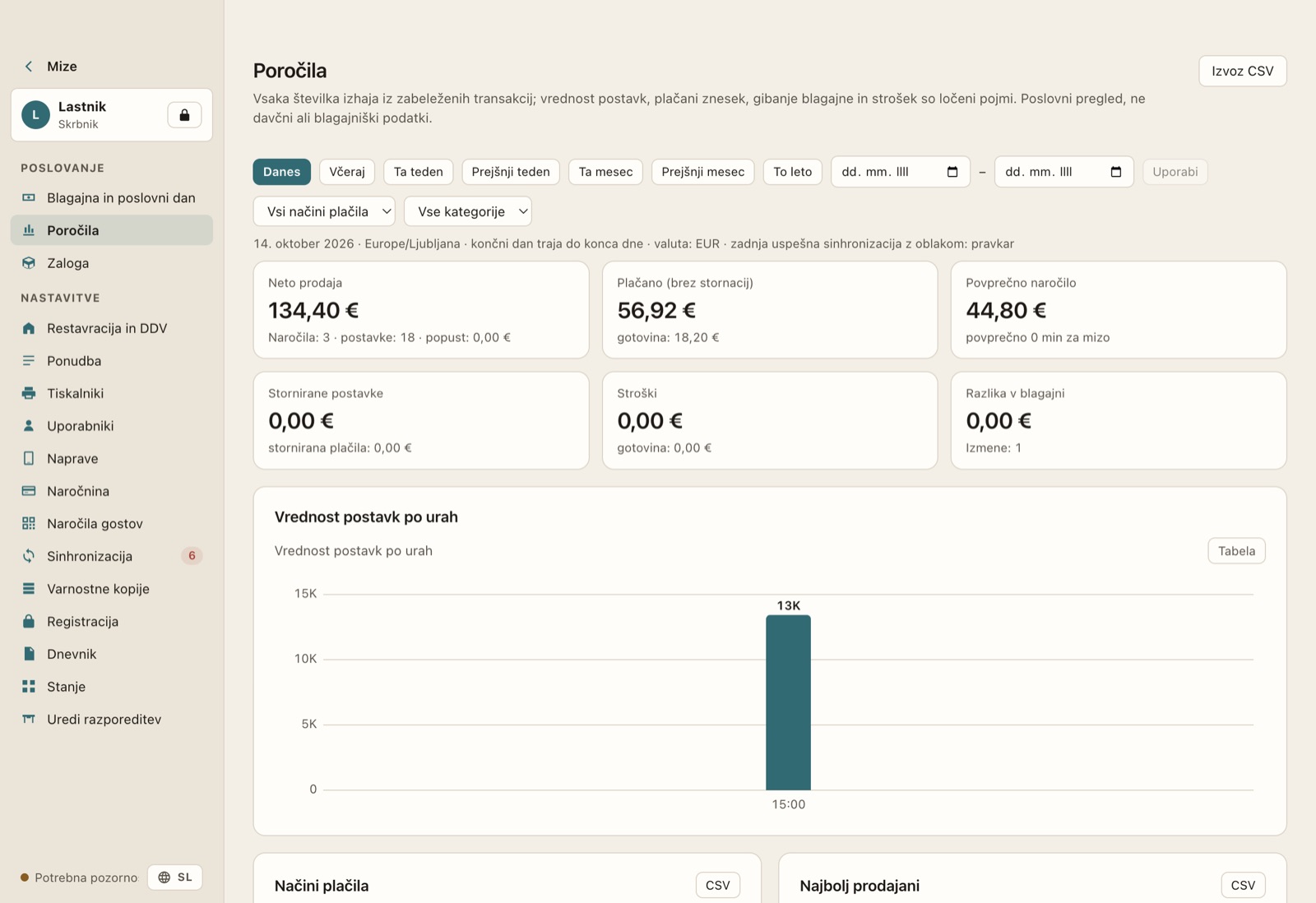
Task: Expand the Vsi načini plačila dropdown
Action: click(324, 211)
